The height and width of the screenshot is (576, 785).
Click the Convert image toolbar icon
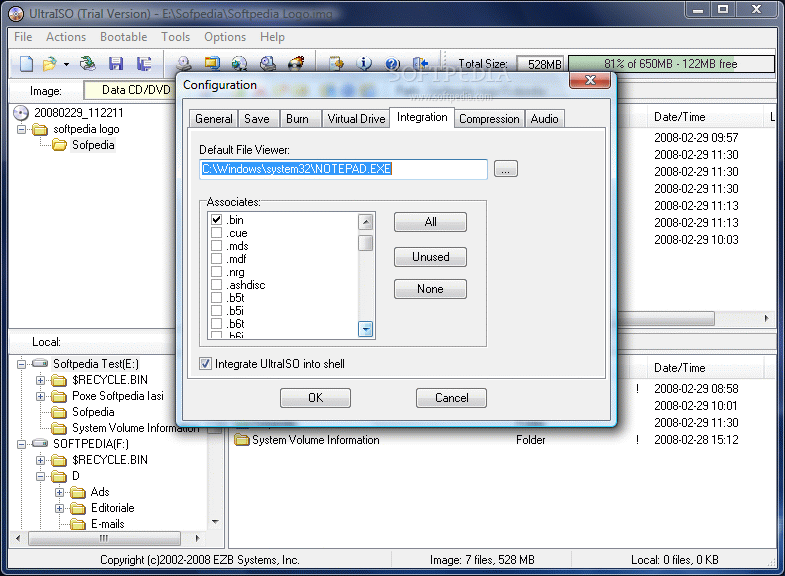239,64
